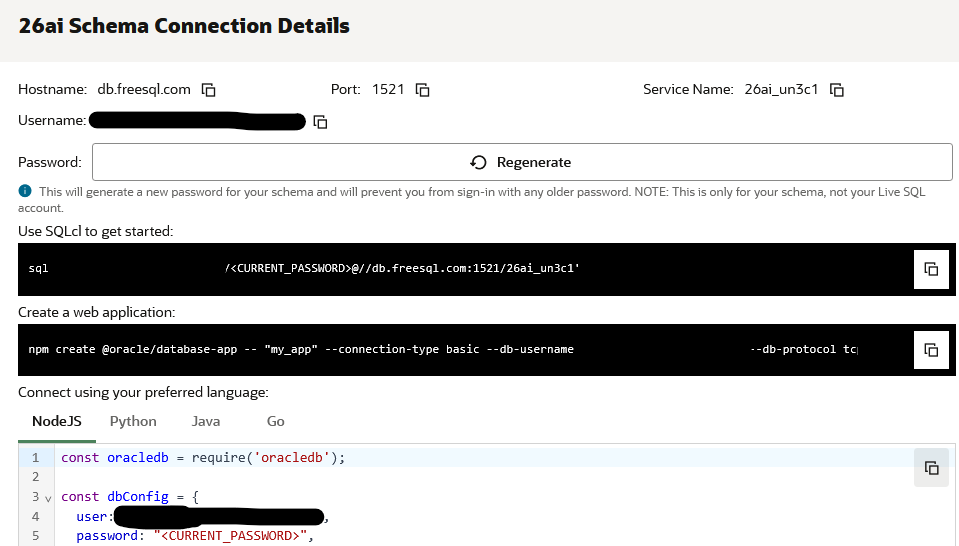Regenerate the schema password
The image size is (959, 546).
coord(521,162)
